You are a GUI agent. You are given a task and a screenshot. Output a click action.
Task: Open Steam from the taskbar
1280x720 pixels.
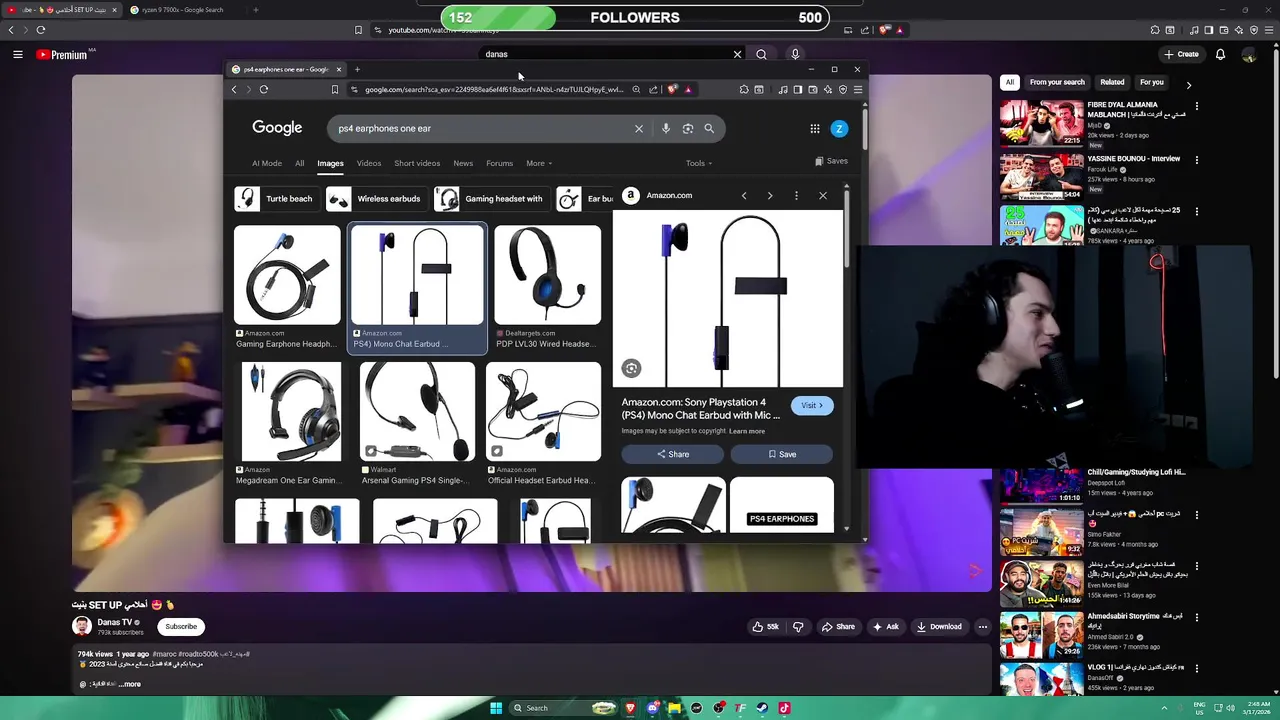(x=762, y=708)
